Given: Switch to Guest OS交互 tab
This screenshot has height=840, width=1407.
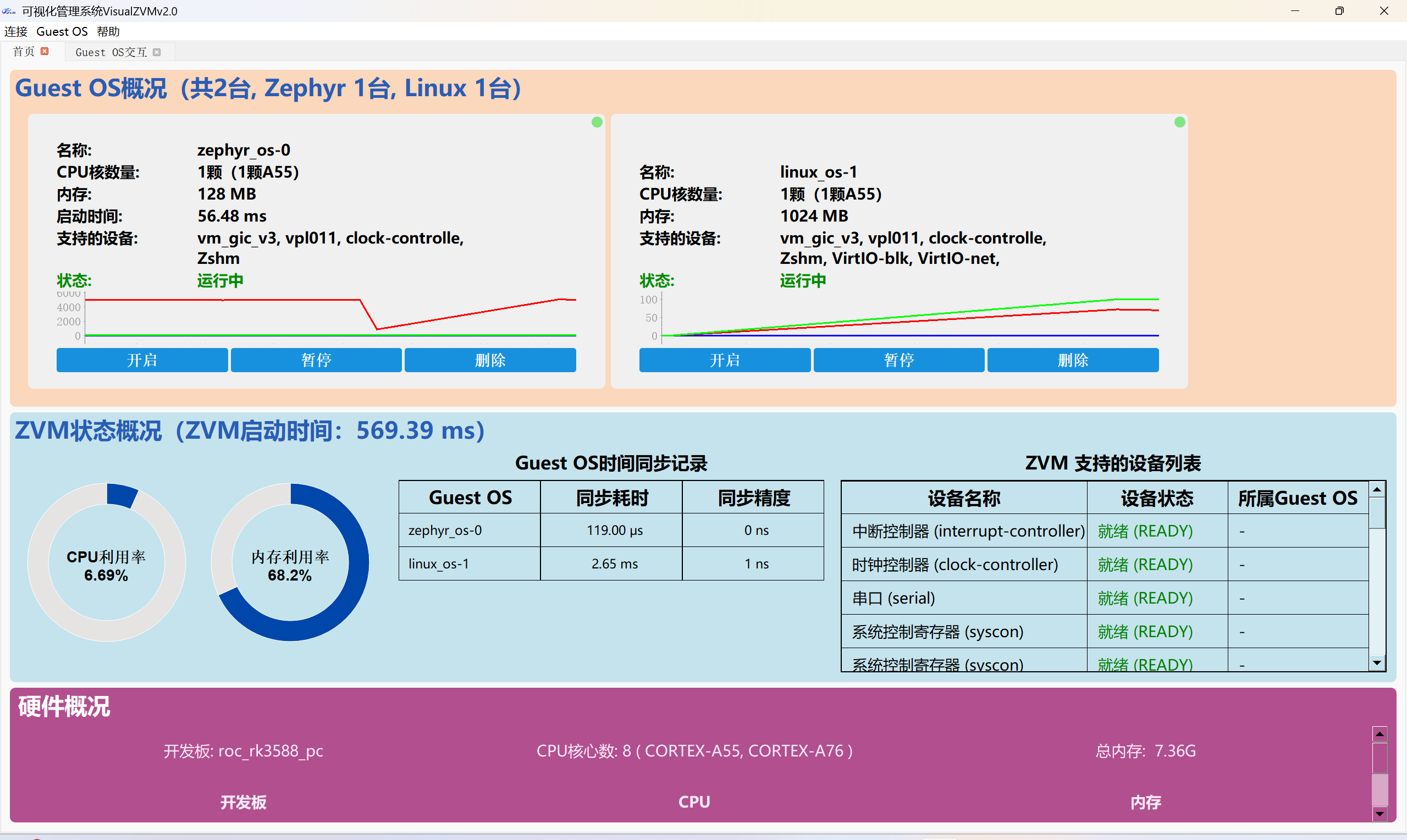Looking at the screenshot, I should tap(111, 52).
